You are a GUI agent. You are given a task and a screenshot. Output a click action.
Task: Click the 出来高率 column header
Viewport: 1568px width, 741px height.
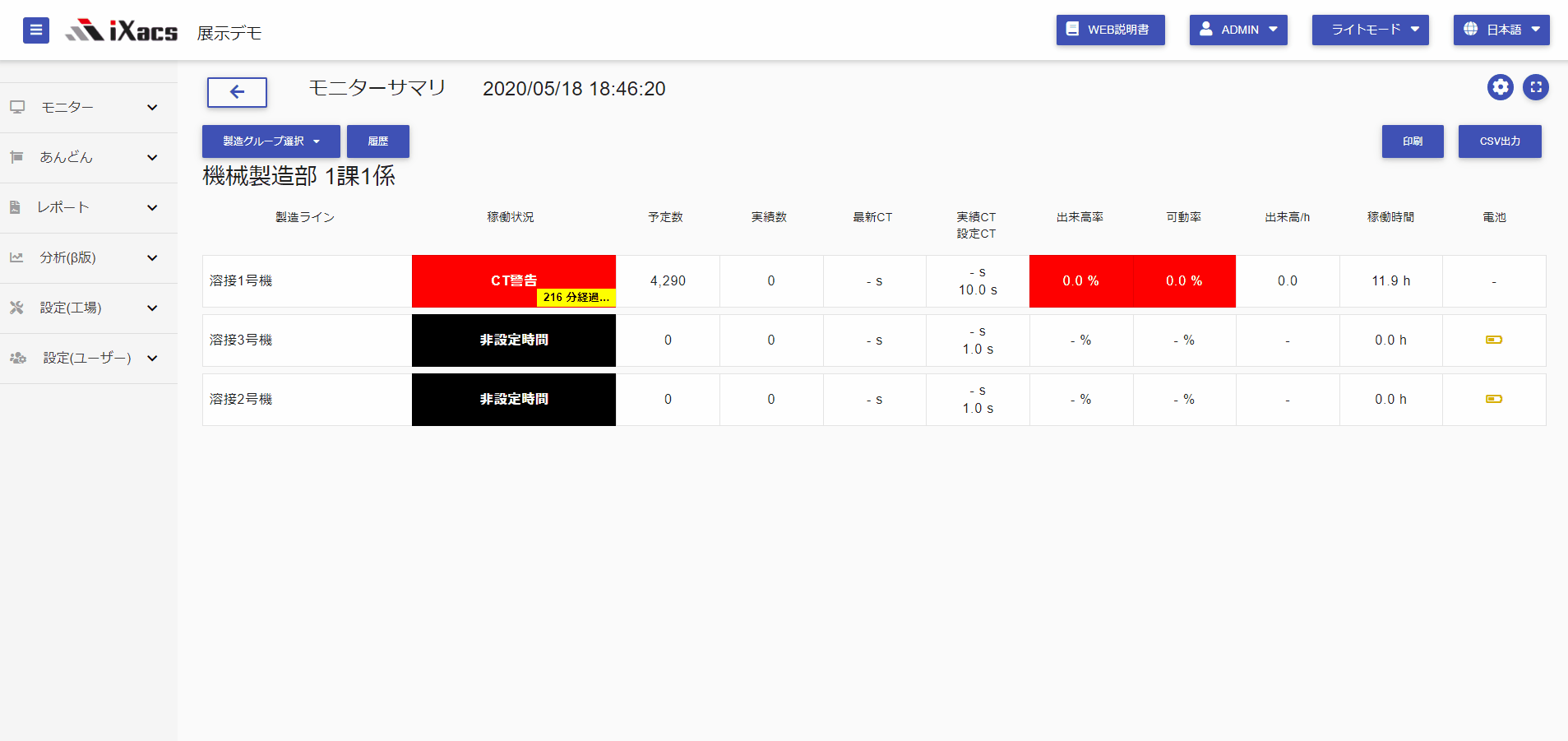(x=1080, y=217)
